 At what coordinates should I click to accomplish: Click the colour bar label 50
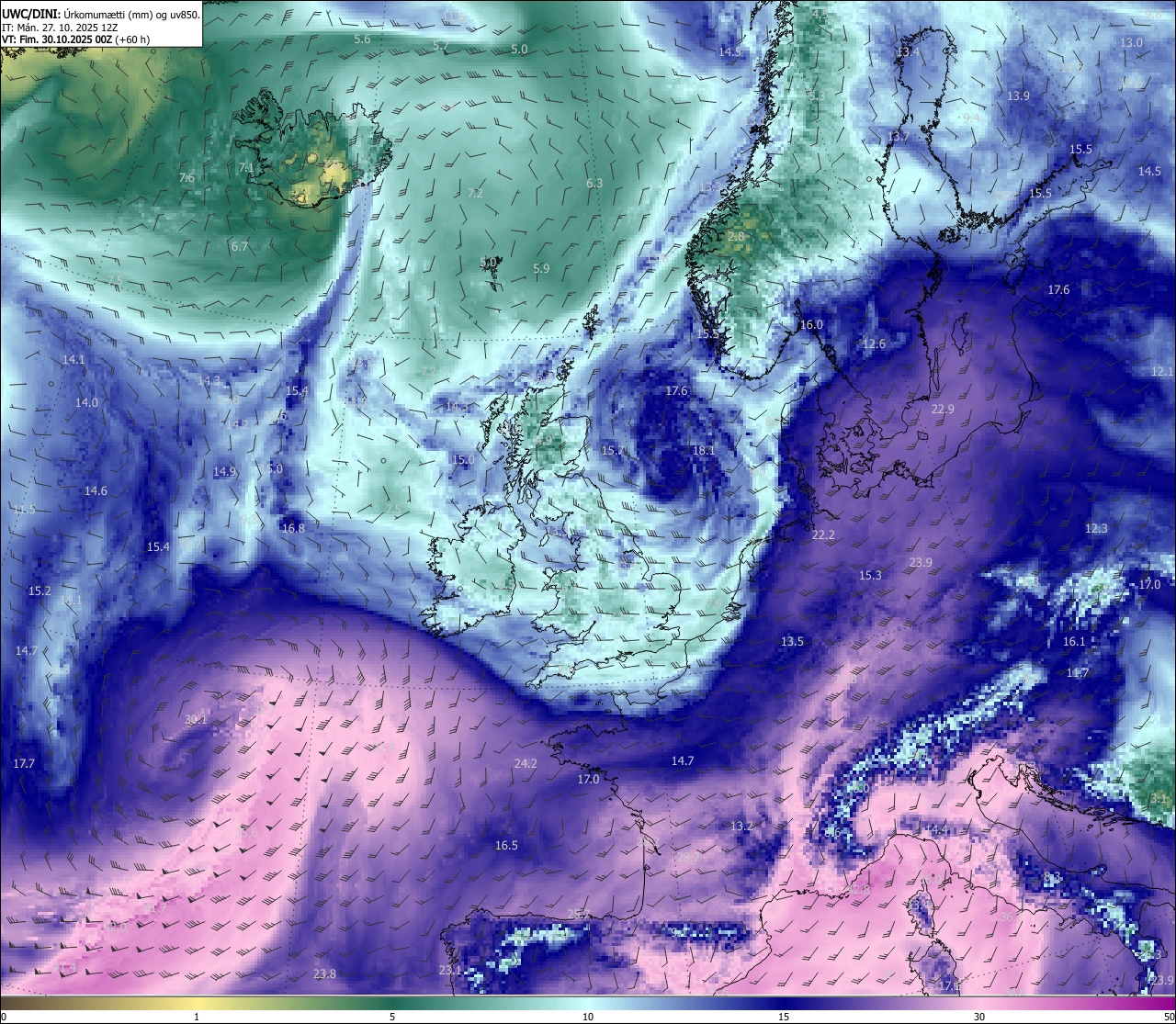[x=1169, y=1017]
